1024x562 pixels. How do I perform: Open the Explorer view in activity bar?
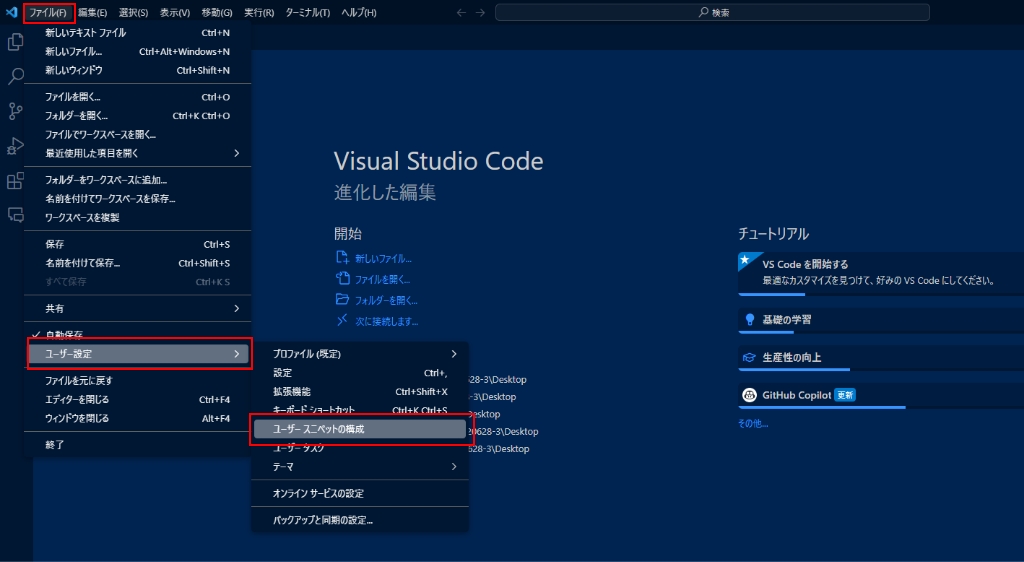pos(15,42)
